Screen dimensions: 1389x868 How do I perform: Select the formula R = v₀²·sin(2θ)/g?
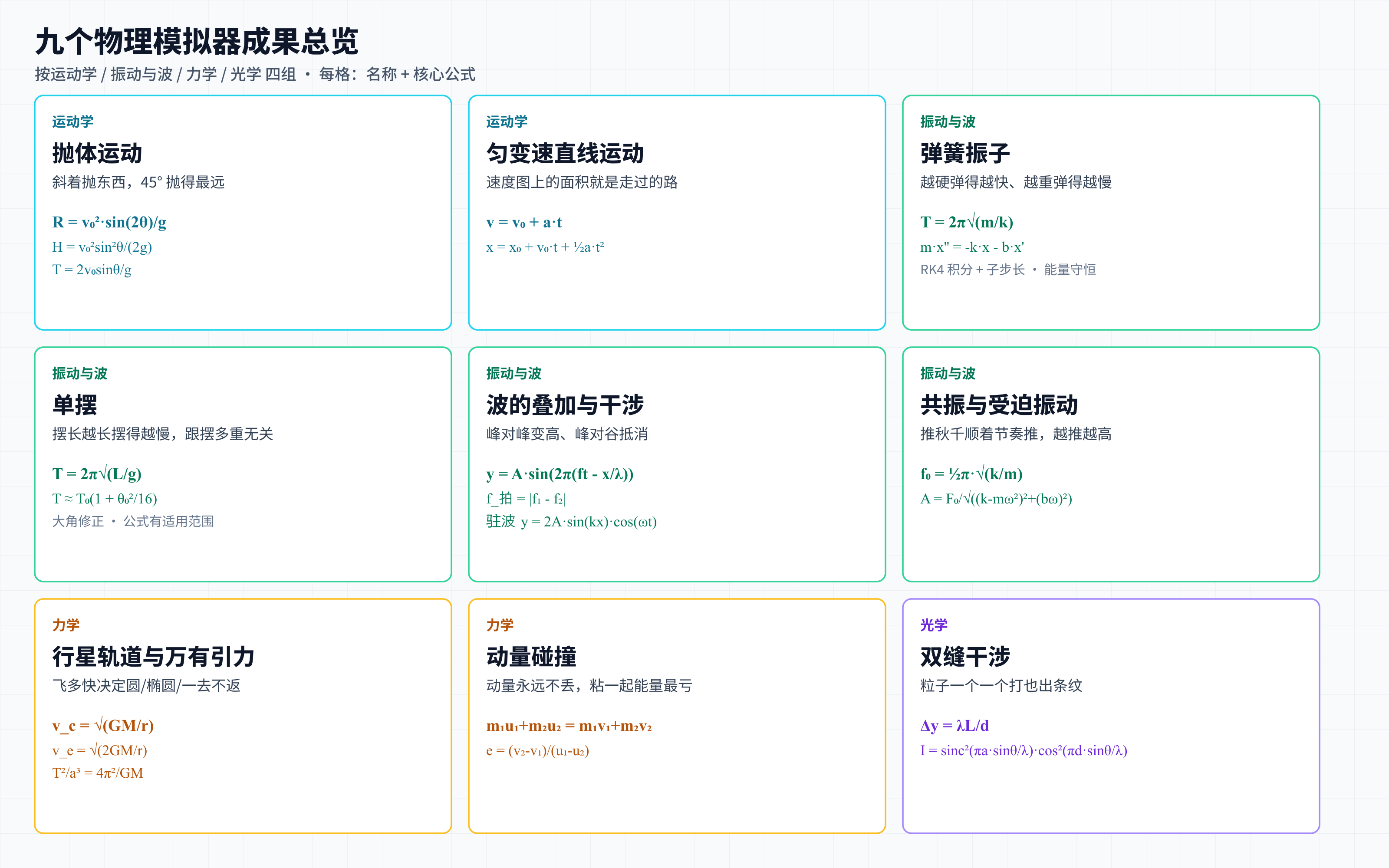(109, 222)
